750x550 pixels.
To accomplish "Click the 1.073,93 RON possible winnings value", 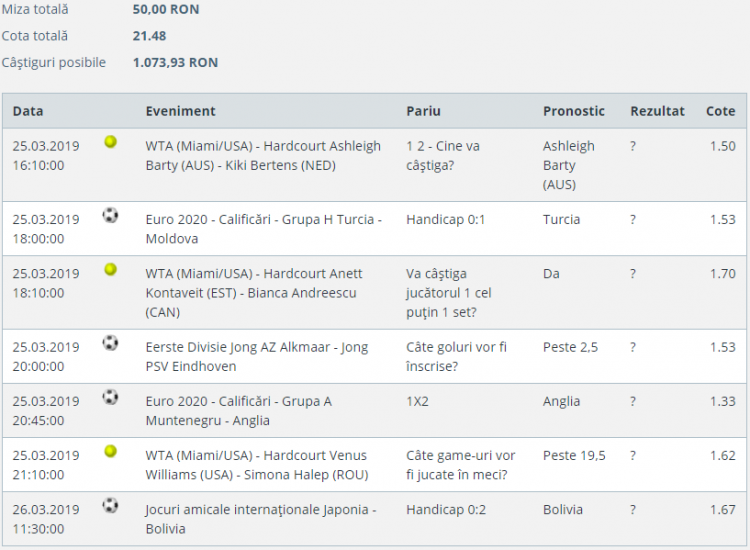I will tap(175, 62).
